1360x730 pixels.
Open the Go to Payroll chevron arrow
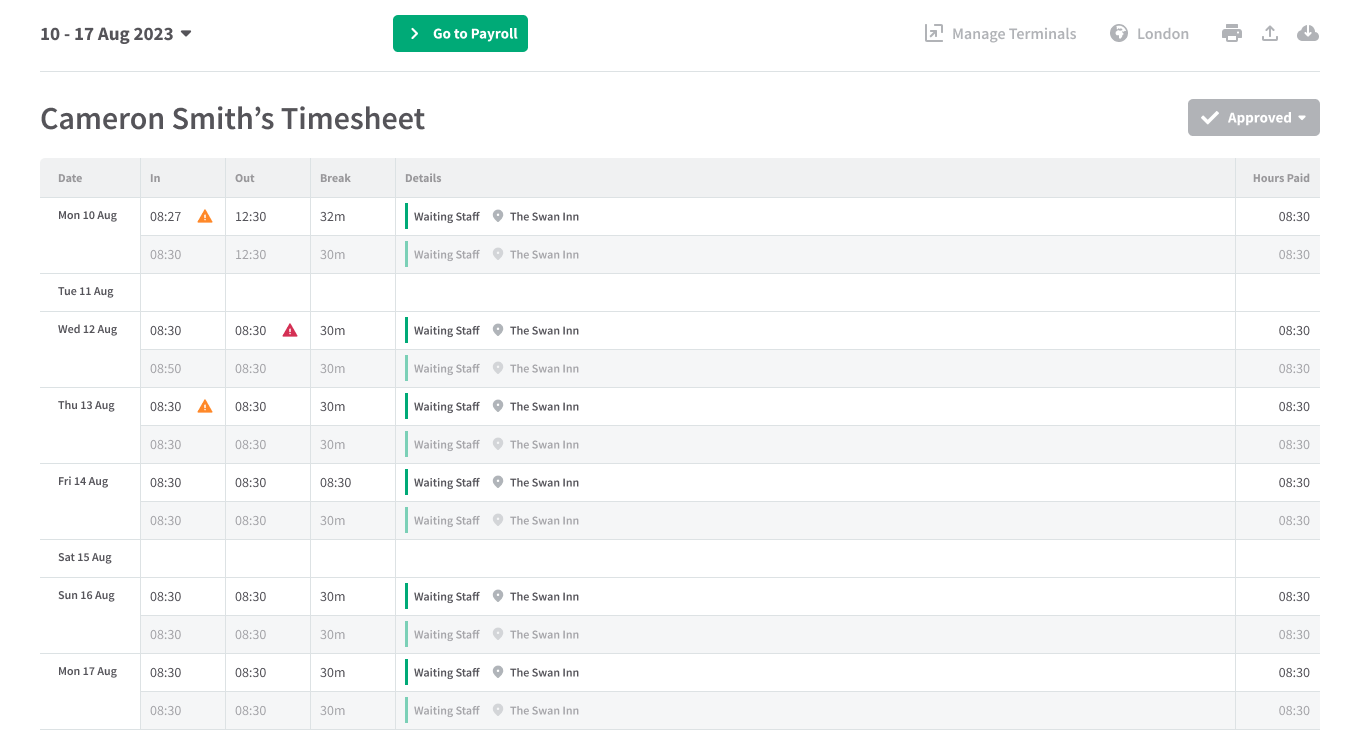click(413, 33)
